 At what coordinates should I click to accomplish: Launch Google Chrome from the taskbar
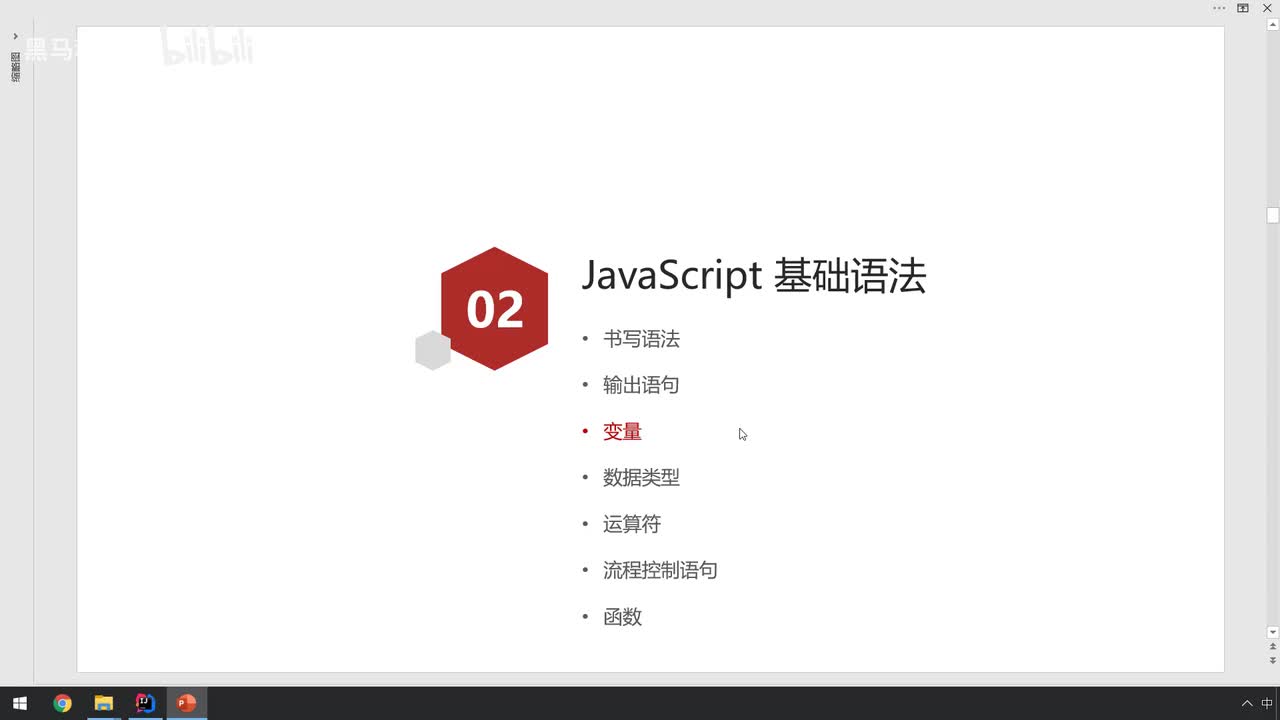(x=62, y=703)
